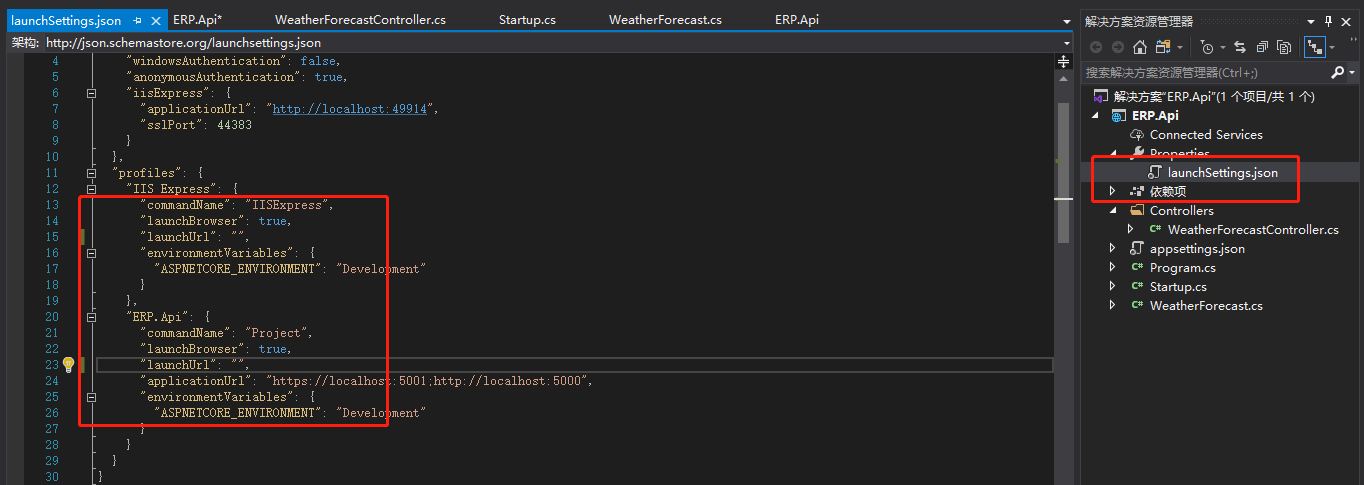Toggle pin on launchSettings.json tab
The image size is (1364, 485).
pos(137,20)
